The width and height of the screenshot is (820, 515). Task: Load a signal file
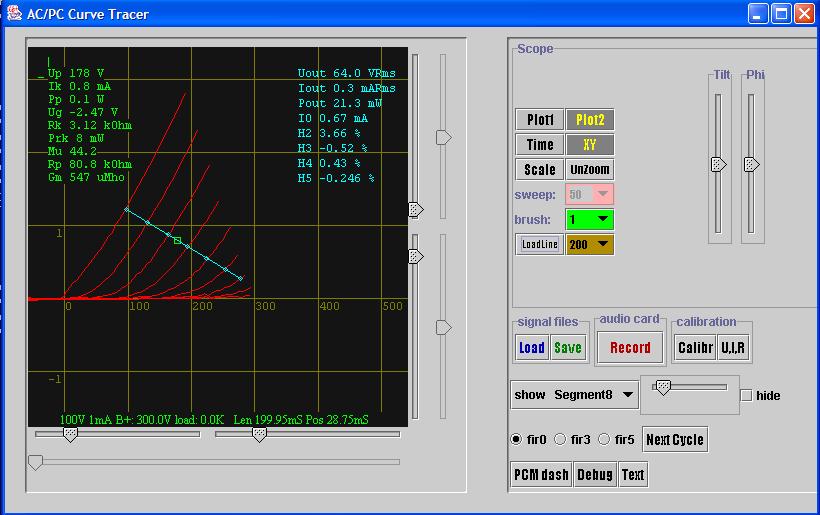click(531, 348)
